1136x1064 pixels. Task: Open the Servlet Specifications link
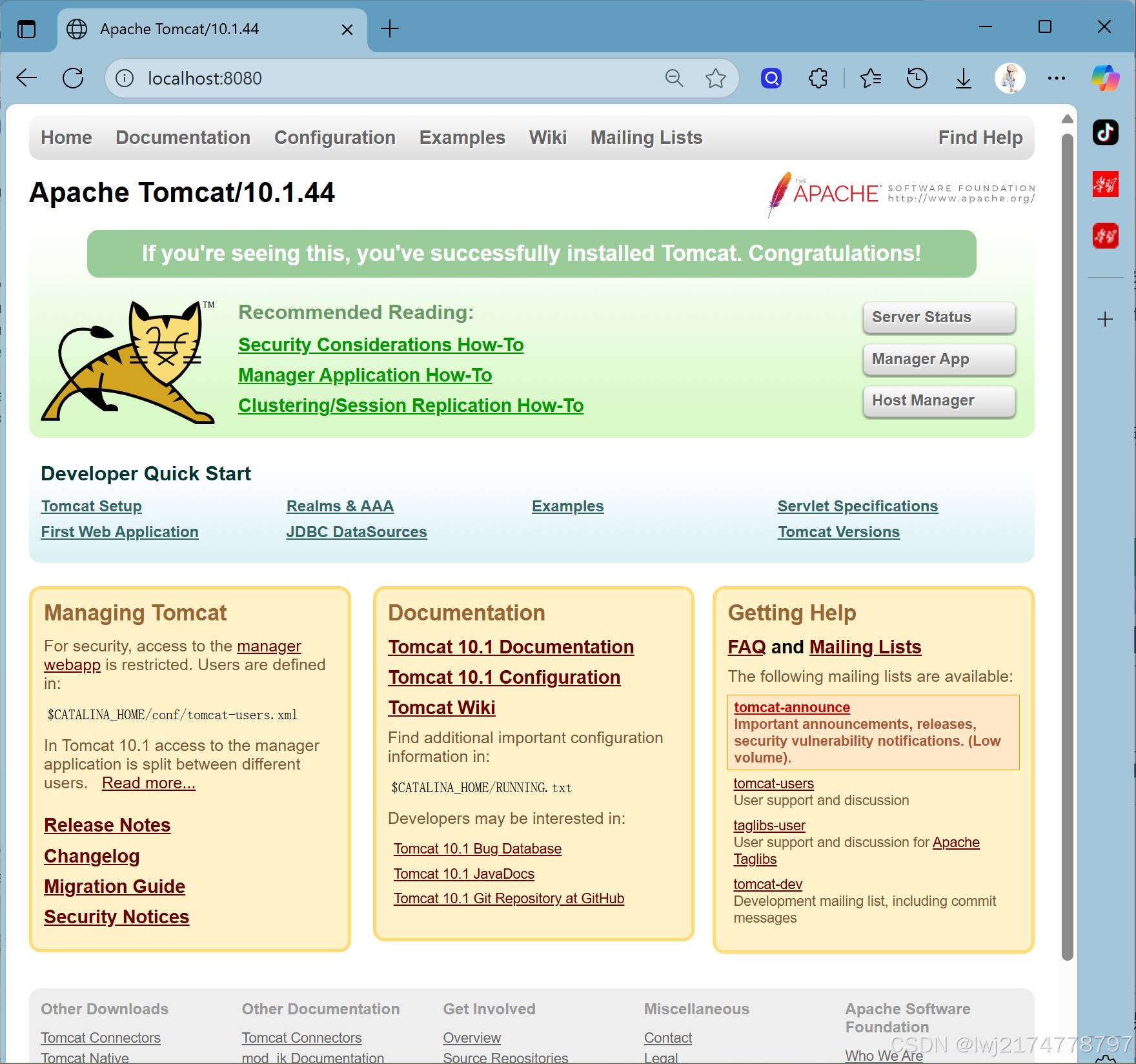[x=858, y=506]
